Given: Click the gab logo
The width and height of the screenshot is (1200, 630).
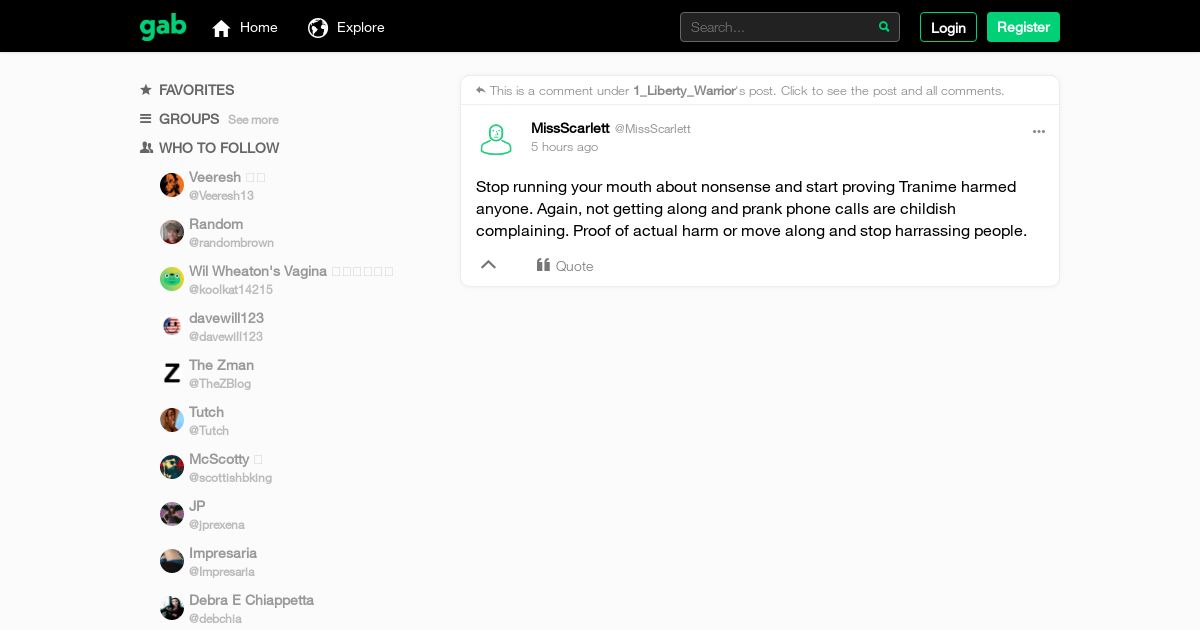Looking at the screenshot, I should tap(163, 26).
